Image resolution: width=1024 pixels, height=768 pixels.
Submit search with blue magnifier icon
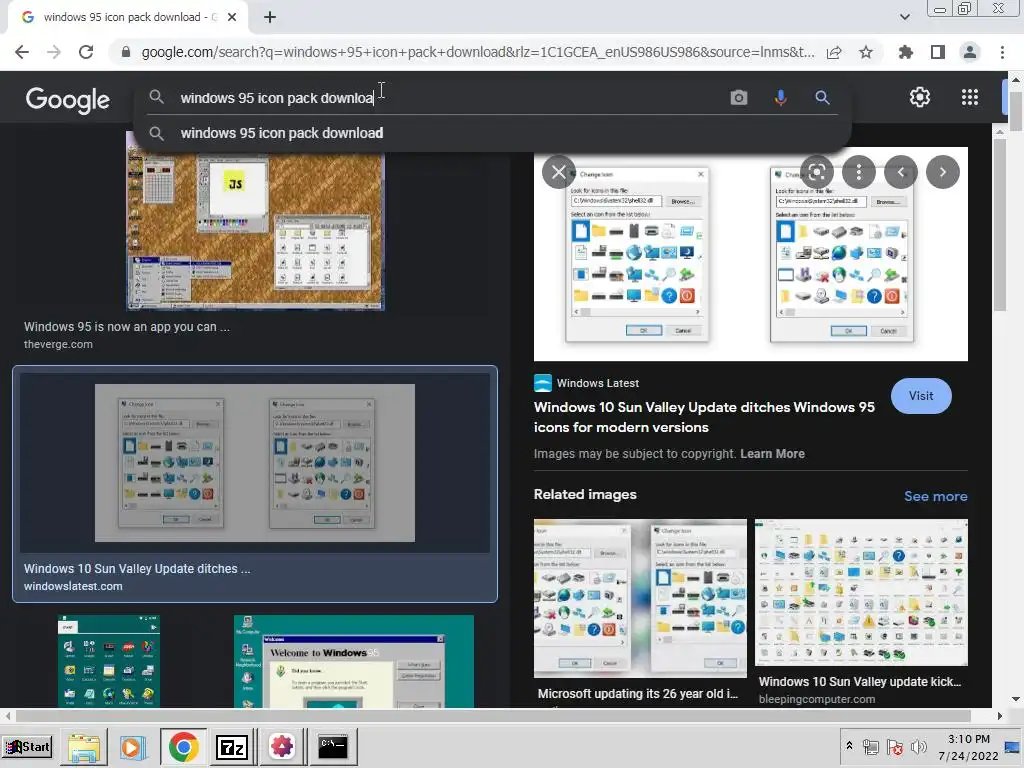[822, 98]
